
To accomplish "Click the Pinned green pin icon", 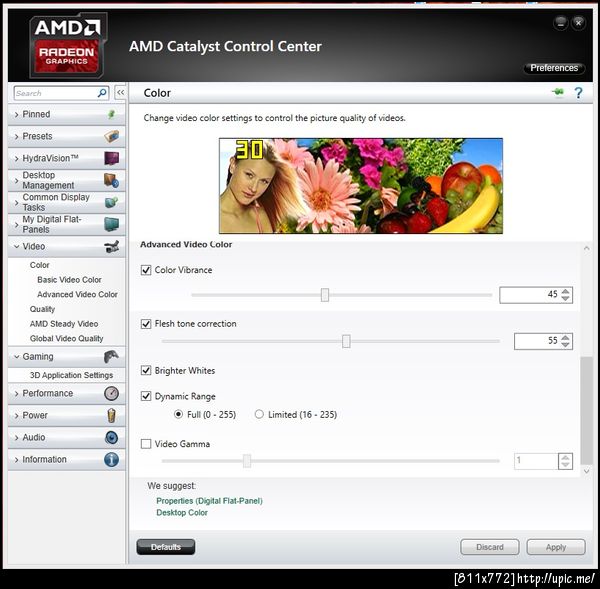I will click(x=111, y=114).
